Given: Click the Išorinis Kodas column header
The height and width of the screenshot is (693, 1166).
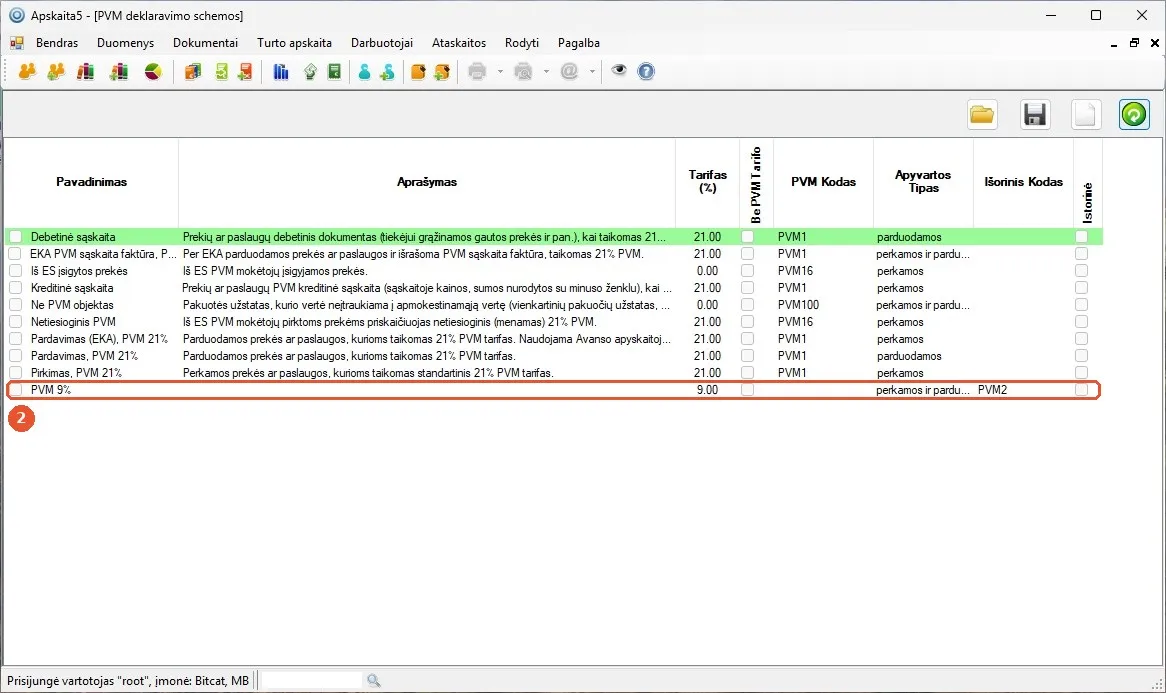Looking at the screenshot, I should coord(1023,182).
